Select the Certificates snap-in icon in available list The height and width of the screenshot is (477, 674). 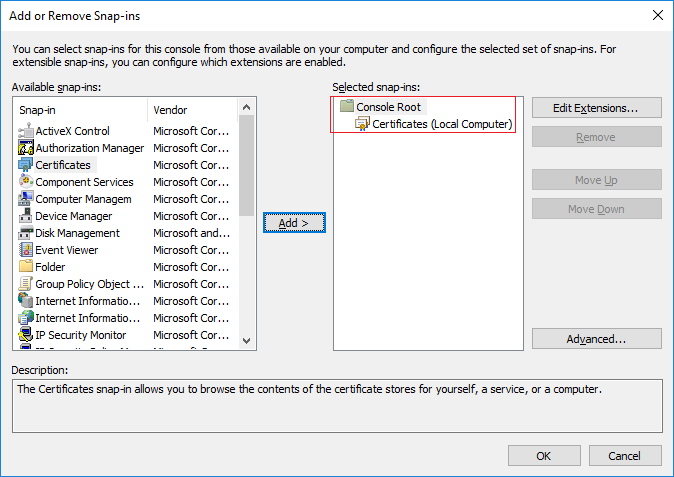(27, 165)
